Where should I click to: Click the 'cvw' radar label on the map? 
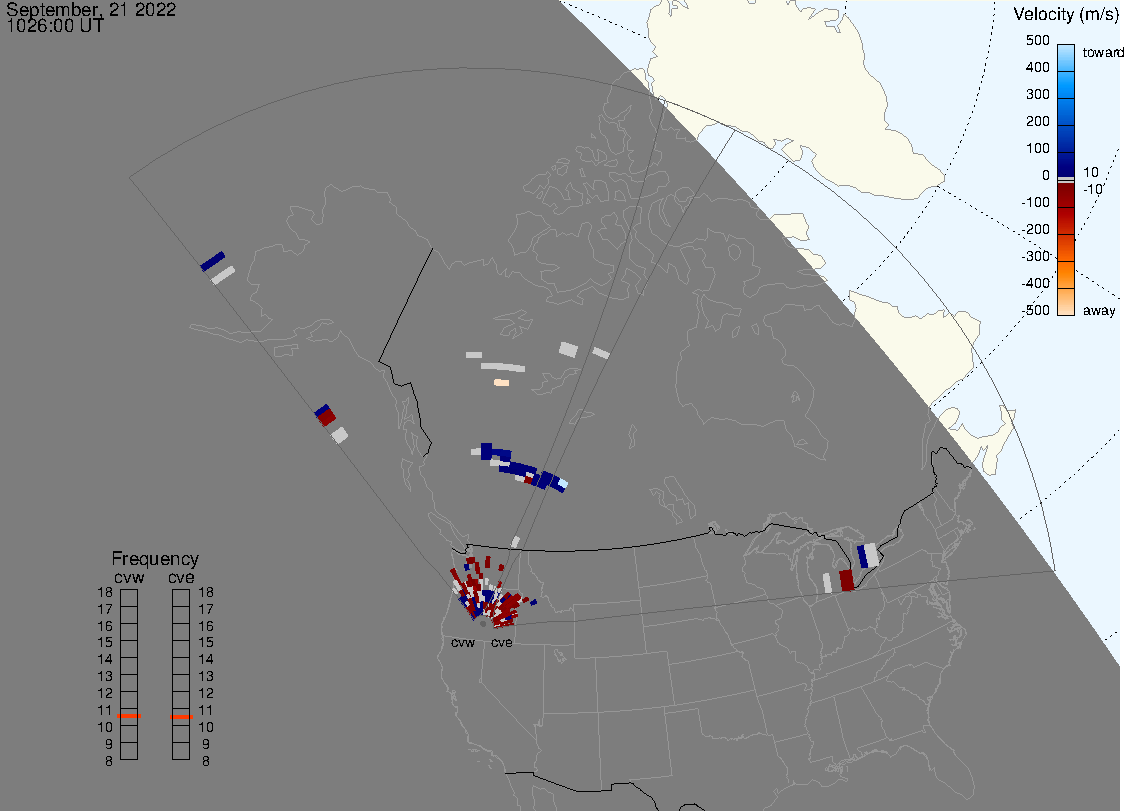[x=463, y=642]
